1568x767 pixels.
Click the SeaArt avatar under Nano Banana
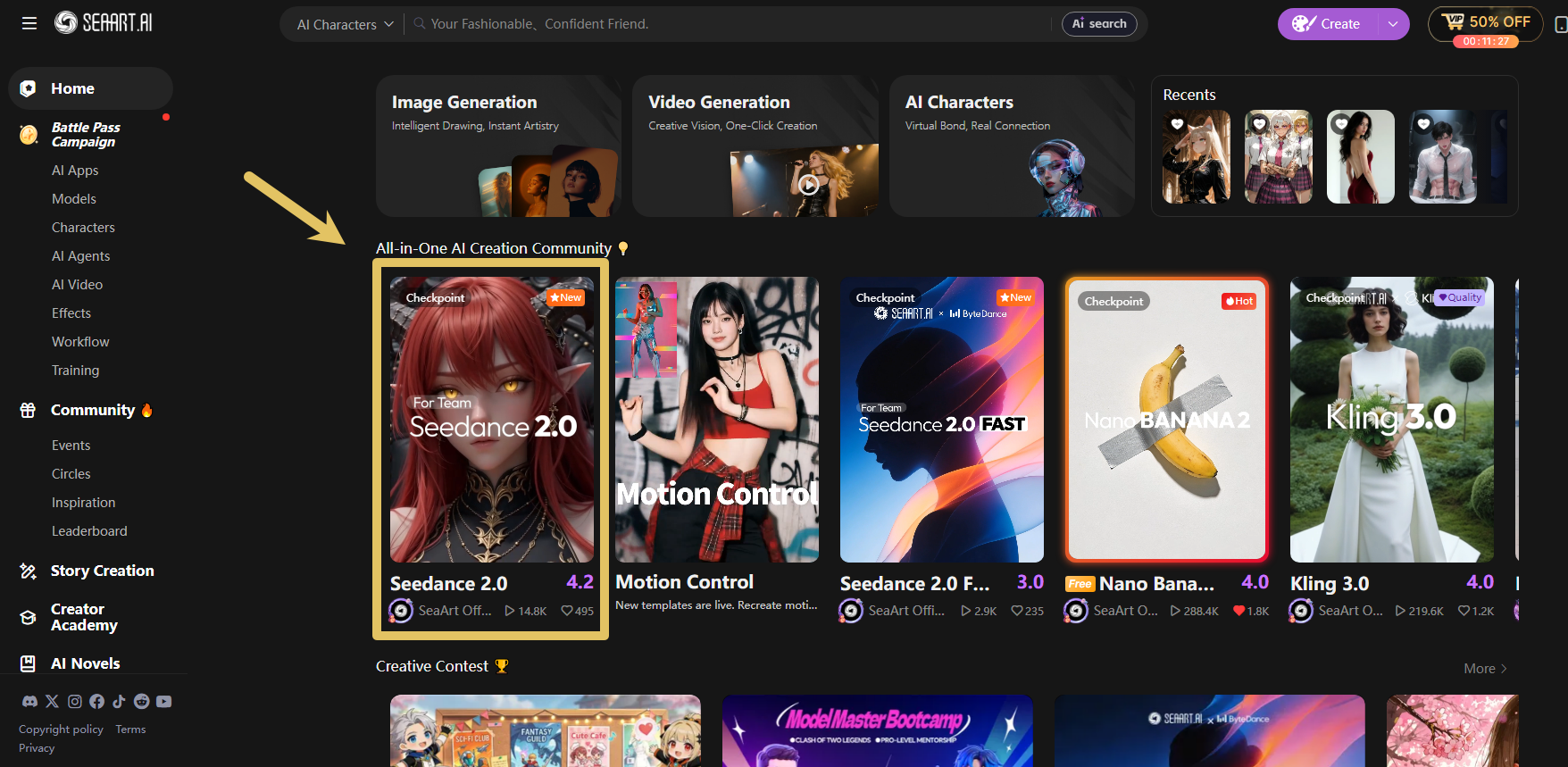click(1076, 611)
